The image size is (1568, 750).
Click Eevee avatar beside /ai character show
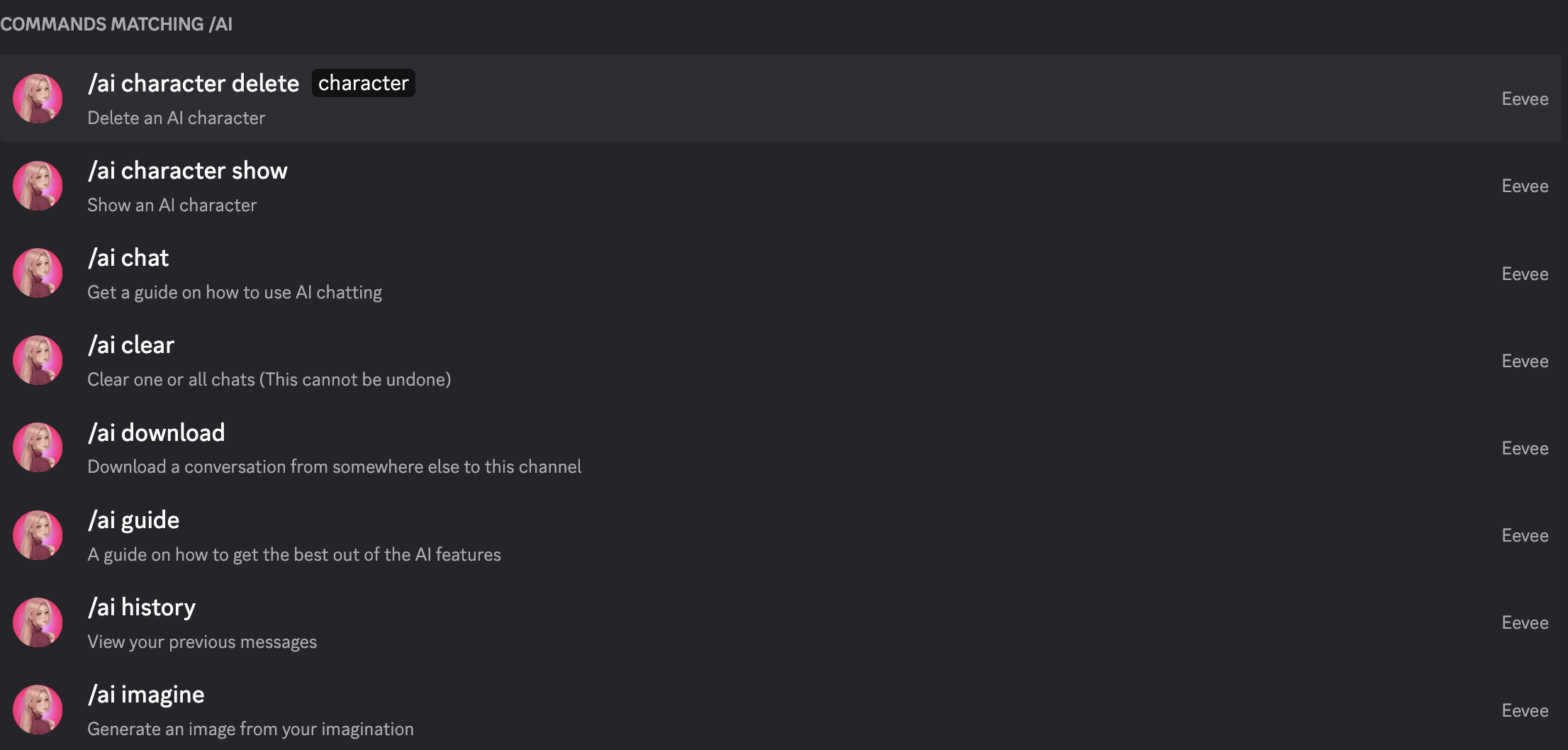tap(38, 186)
